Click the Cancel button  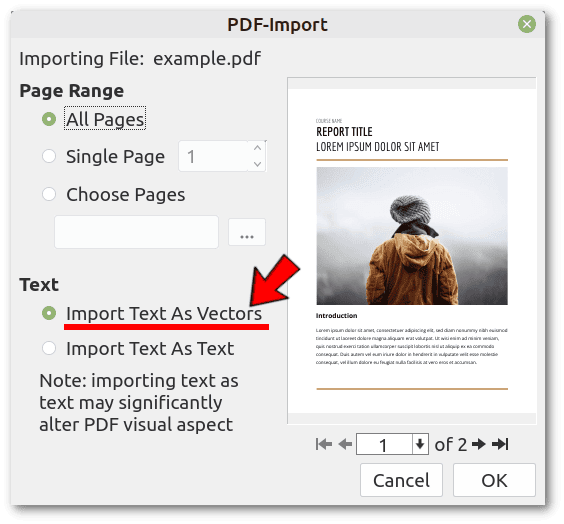[401, 480]
